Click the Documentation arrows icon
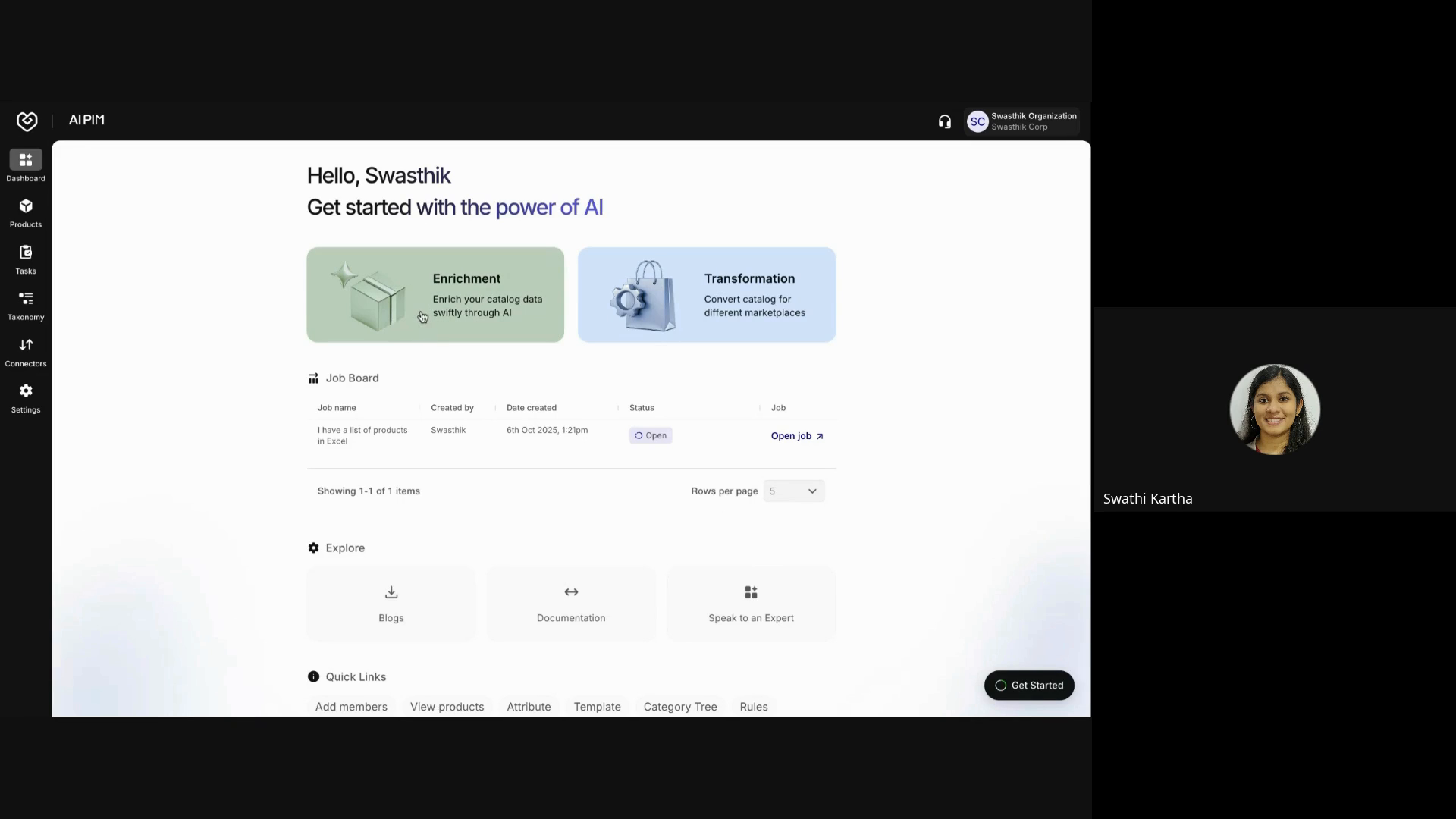This screenshot has width=1456, height=819. click(x=571, y=592)
